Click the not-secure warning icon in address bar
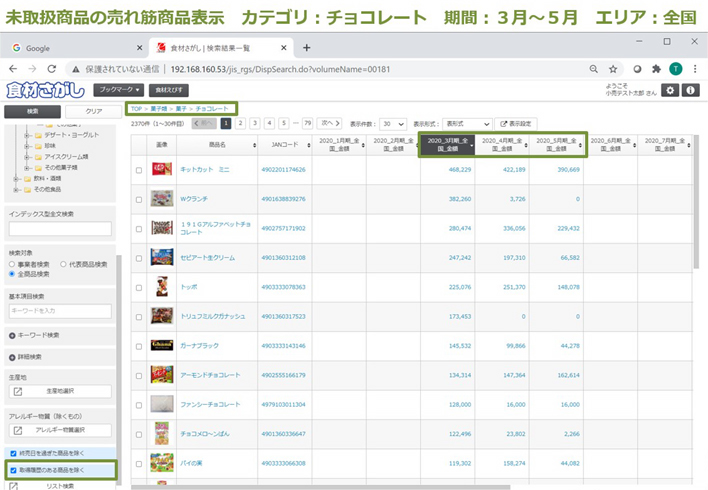The height and width of the screenshot is (490, 708). [x=75, y=69]
